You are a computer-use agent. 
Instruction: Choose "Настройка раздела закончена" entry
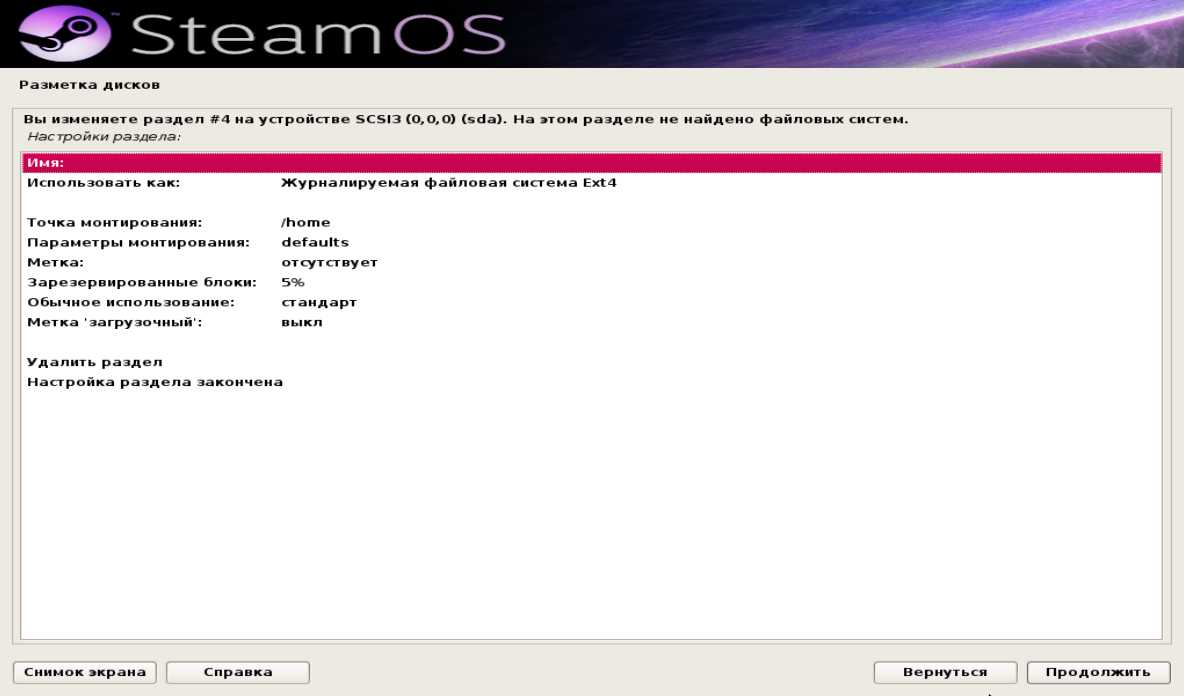point(155,381)
